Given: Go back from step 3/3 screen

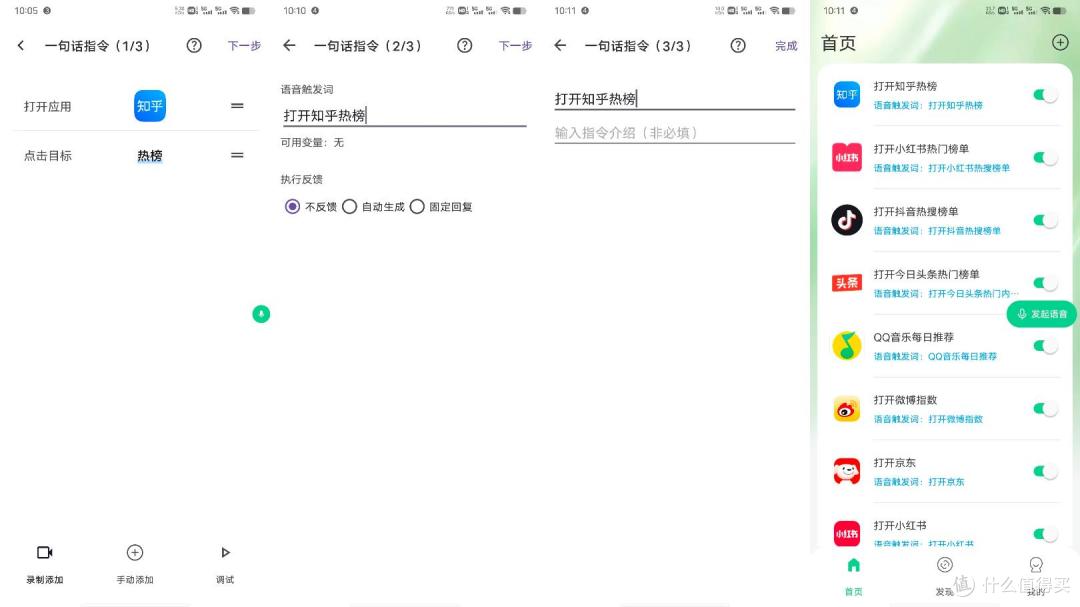Looking at the screenshot, I should (x=560, y=45).
